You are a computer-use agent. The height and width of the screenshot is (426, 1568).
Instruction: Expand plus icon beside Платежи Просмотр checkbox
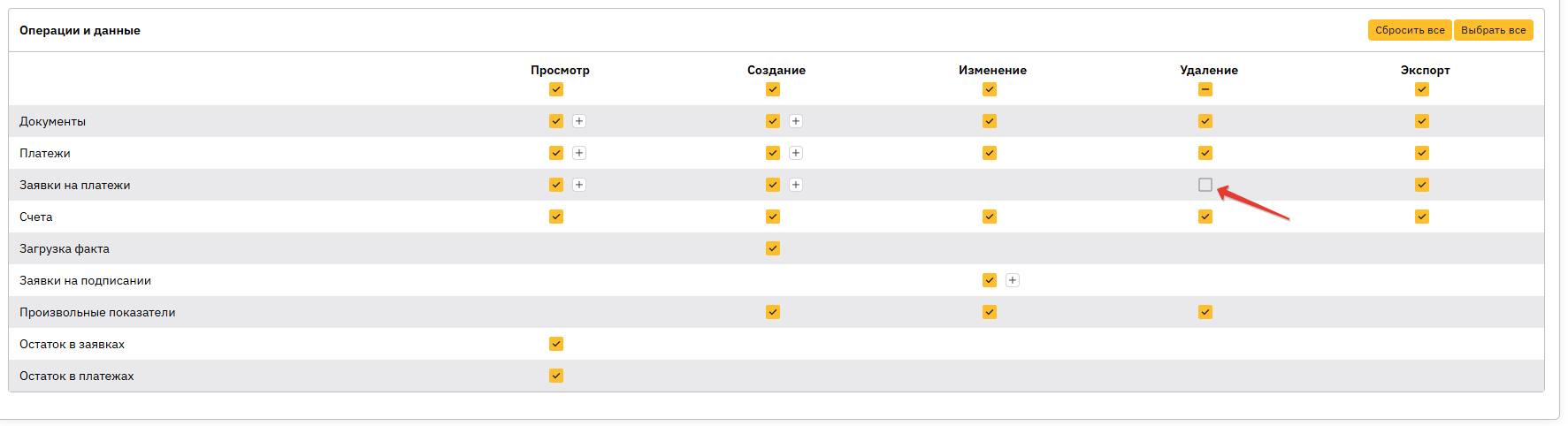[x=579, y=153]
